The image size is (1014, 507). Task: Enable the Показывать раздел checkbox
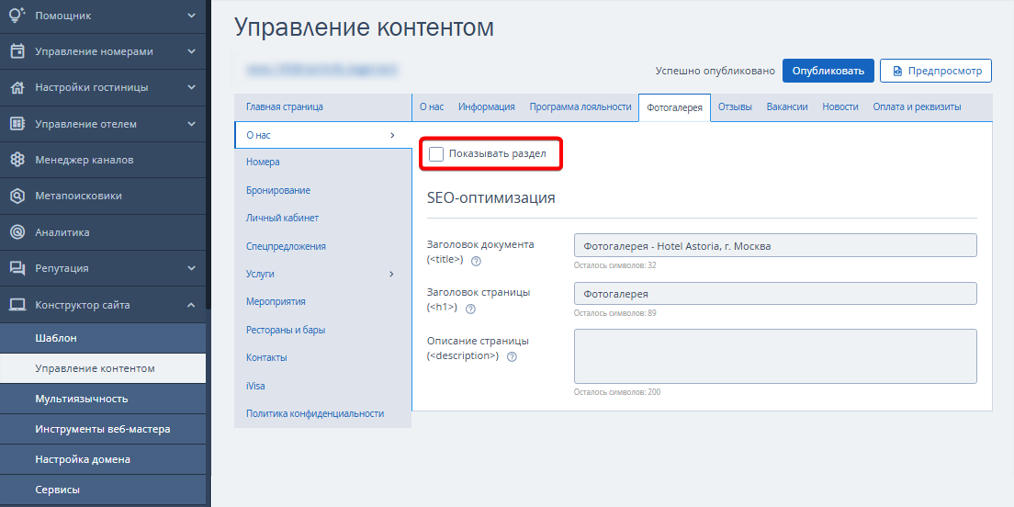437,154
